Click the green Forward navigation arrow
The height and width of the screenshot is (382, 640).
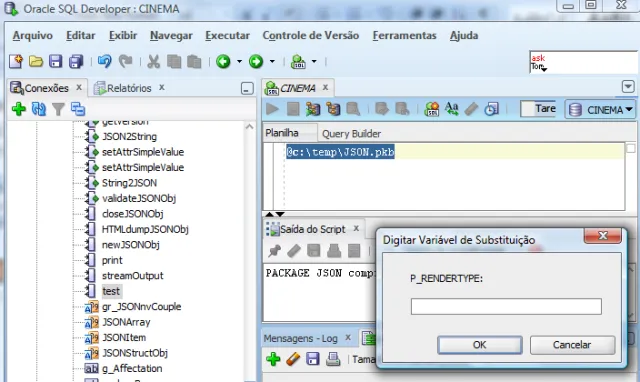[x=256, y=62]
